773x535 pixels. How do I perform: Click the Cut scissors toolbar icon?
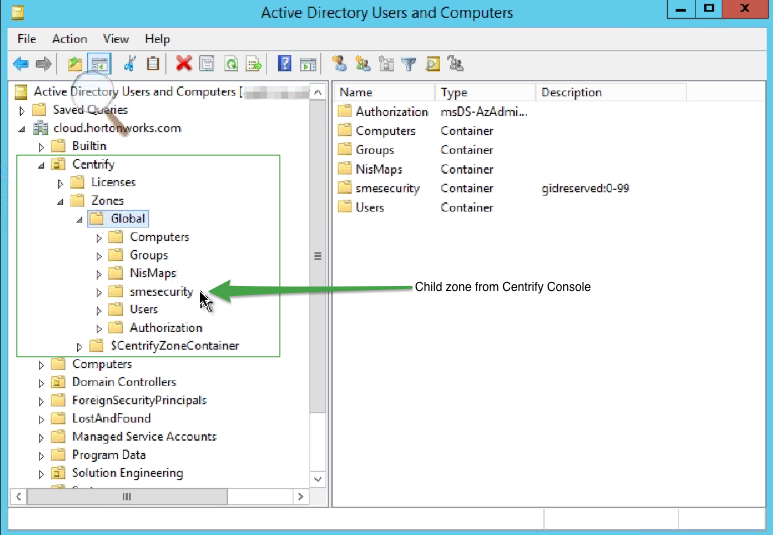coord(129,64)
